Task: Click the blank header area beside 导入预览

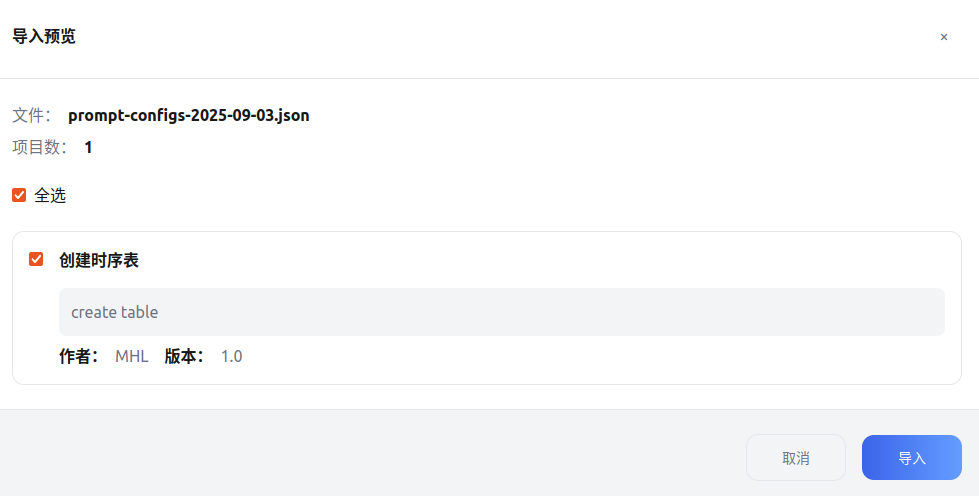Action: tap(500, 37)
